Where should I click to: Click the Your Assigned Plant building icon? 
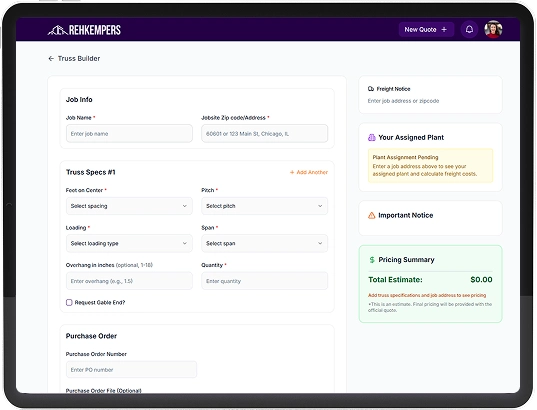(372, 137)
